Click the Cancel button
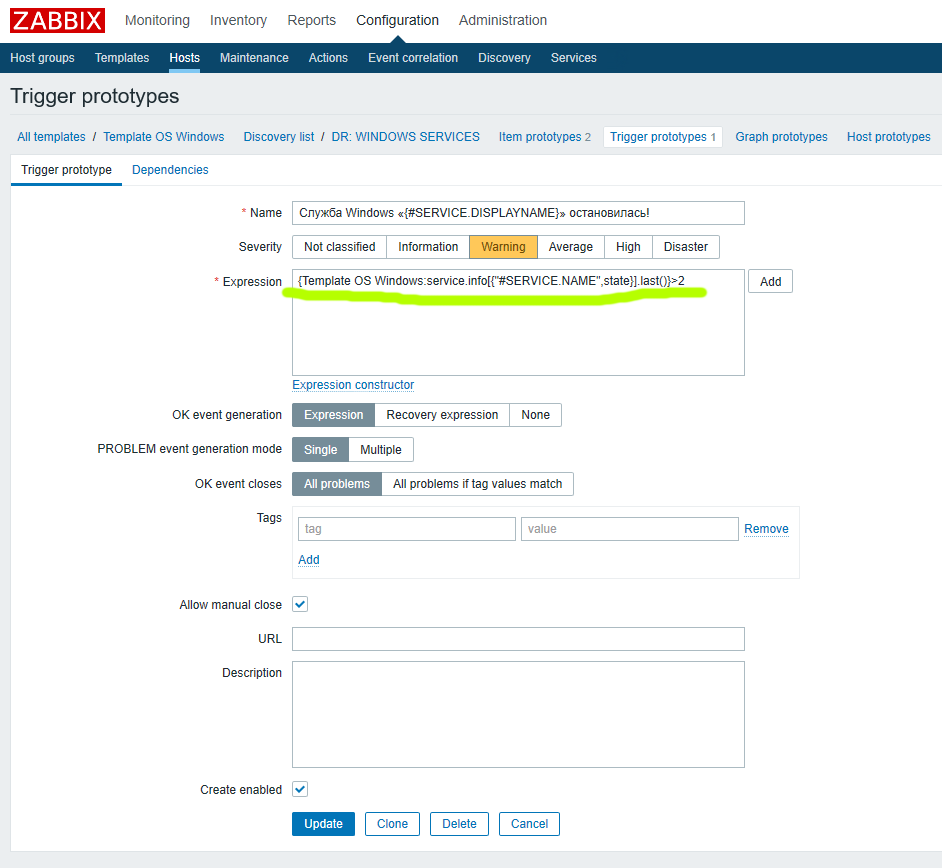The height and width of the screenshot is (868, 942). pyautogui.click(x=529, y=824)
